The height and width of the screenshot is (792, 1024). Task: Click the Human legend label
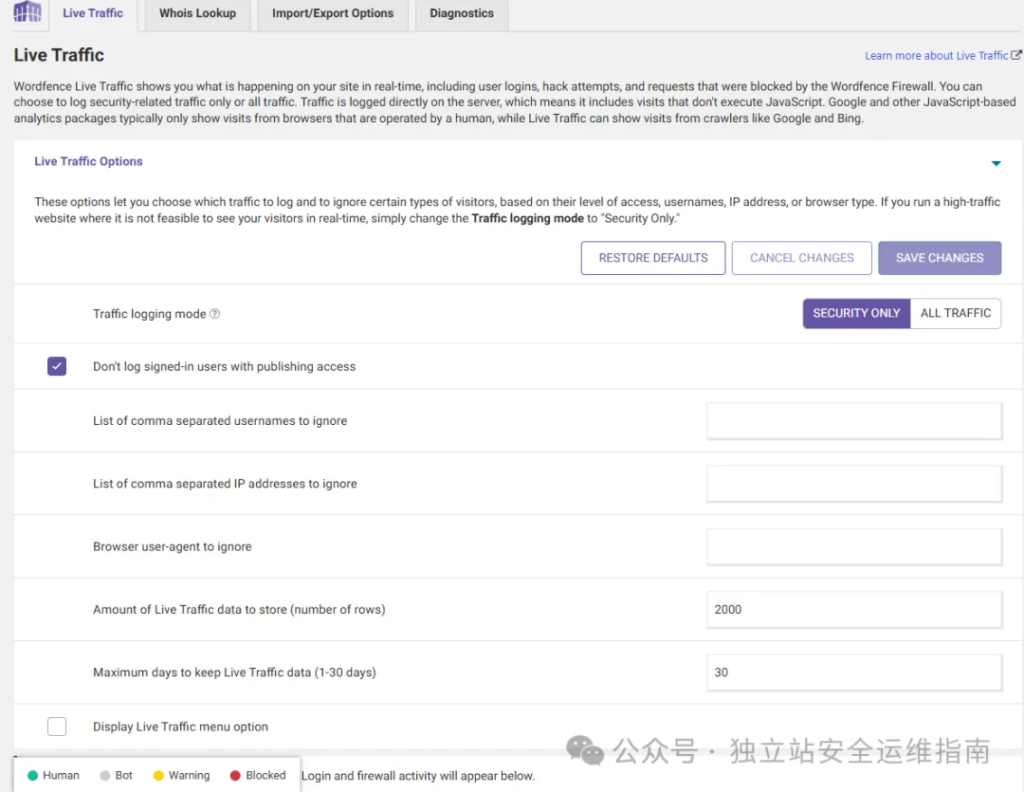(x=61, y=776)
